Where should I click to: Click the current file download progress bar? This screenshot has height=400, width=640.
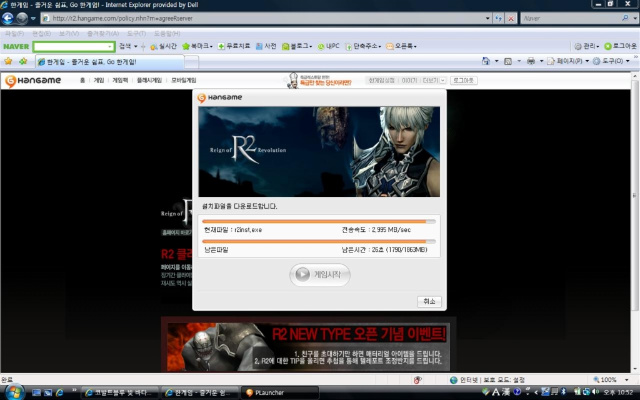319,222
